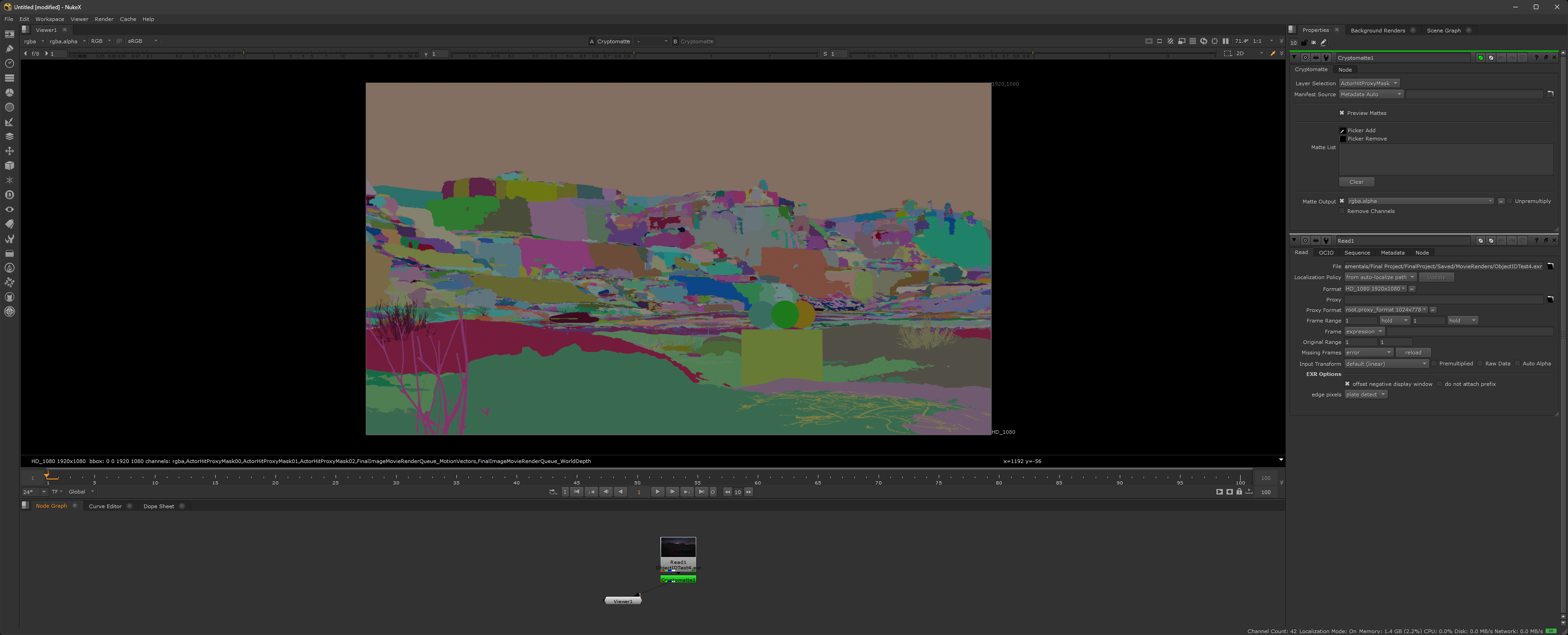Image resolution: width=1568 pixels, height=635 pixels.
Task: Open the Deep nodes D icon
Action: point(9,195)
